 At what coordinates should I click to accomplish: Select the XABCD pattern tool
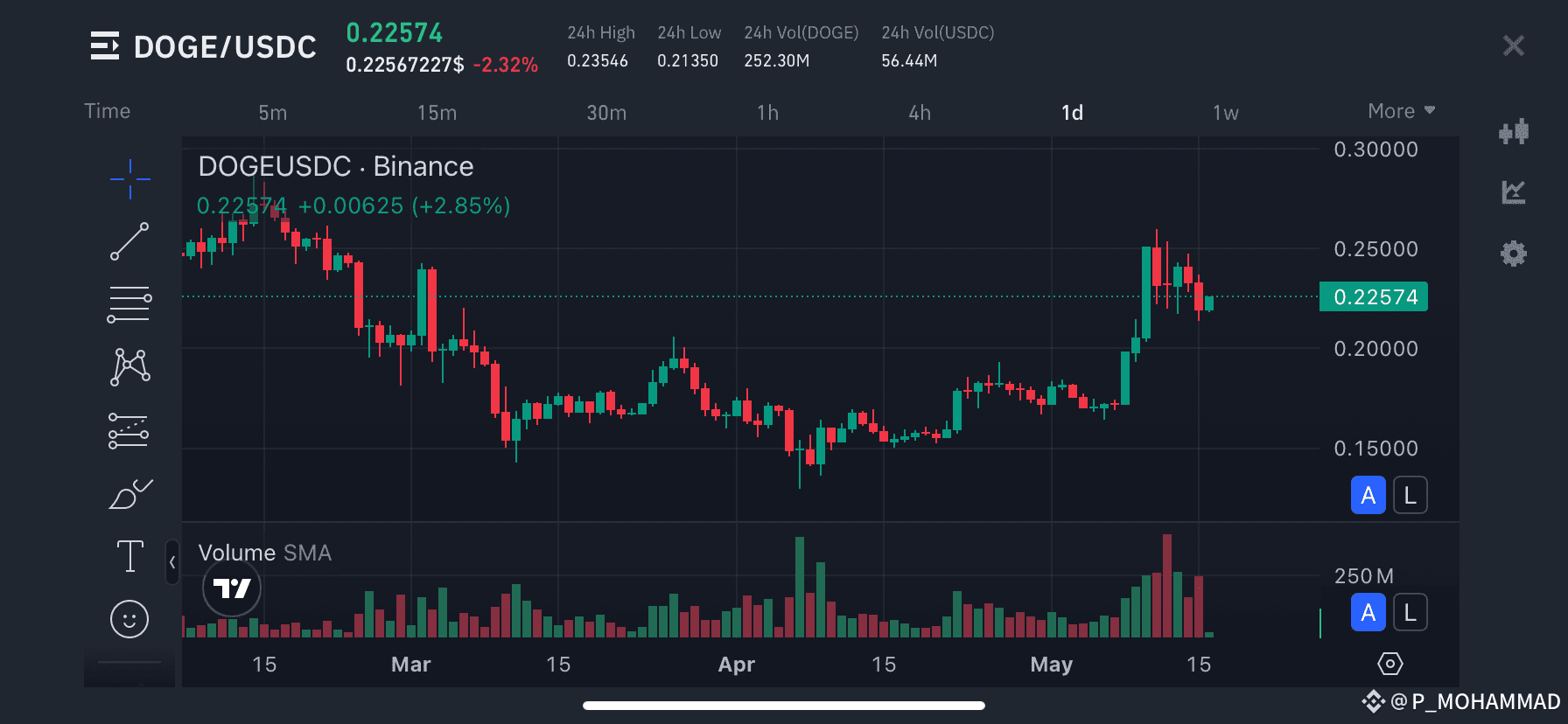(129, 367)
